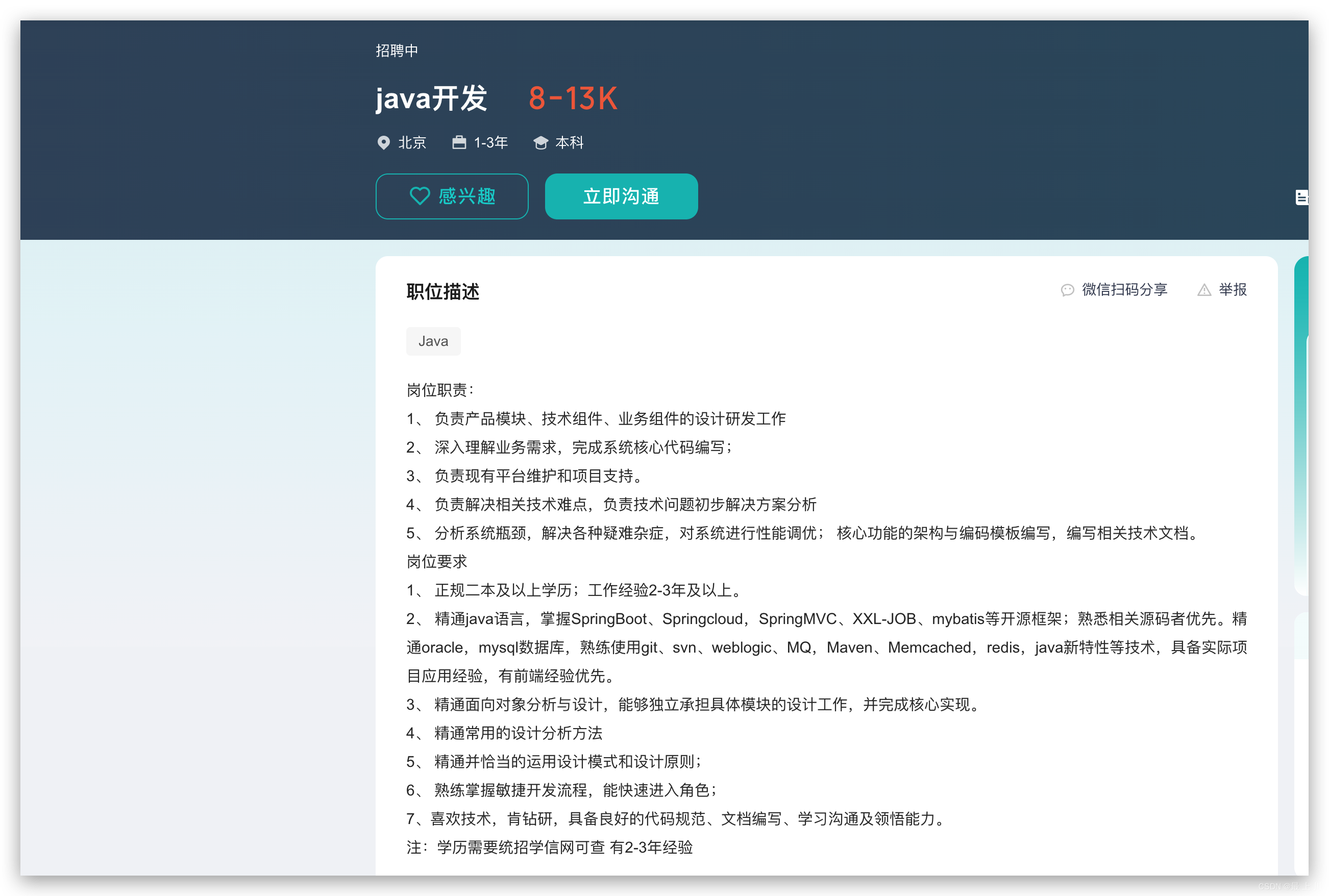This screenshot has height=896, width=1329.
Task: Select the Java skill tag
Action: tap(433, 341)
